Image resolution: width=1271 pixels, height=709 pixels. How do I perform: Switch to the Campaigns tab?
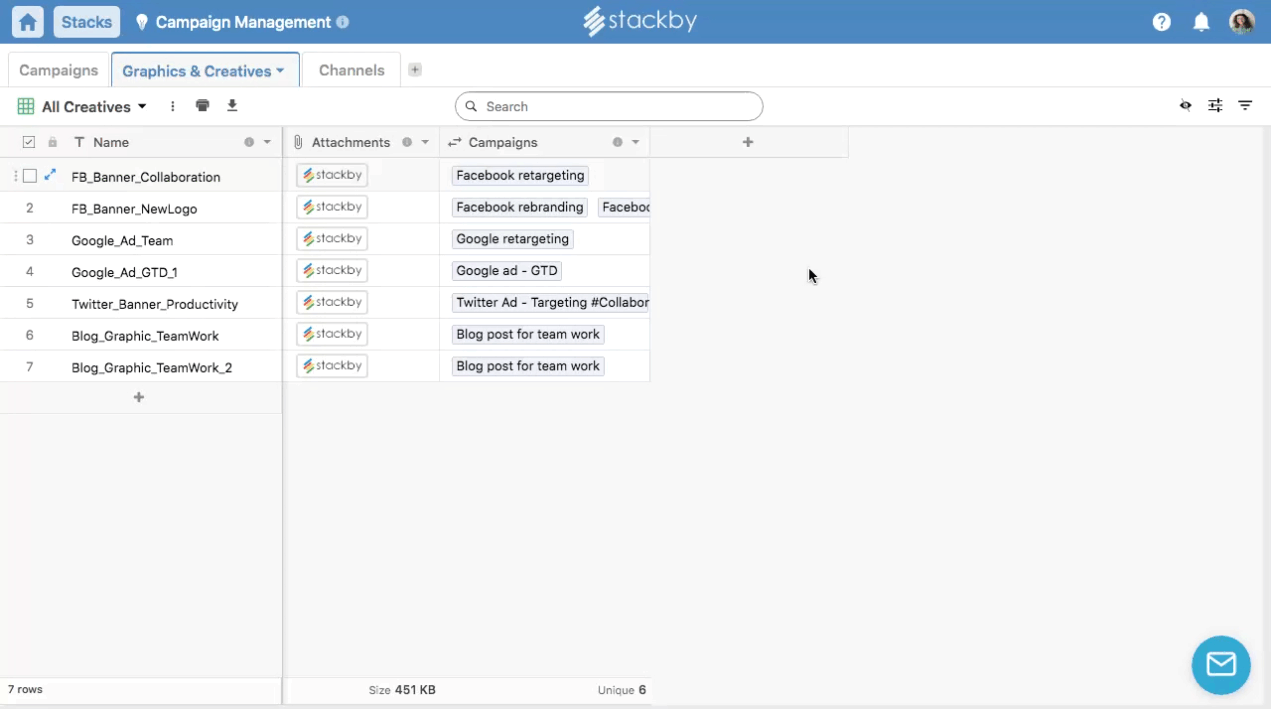[59, 70]
